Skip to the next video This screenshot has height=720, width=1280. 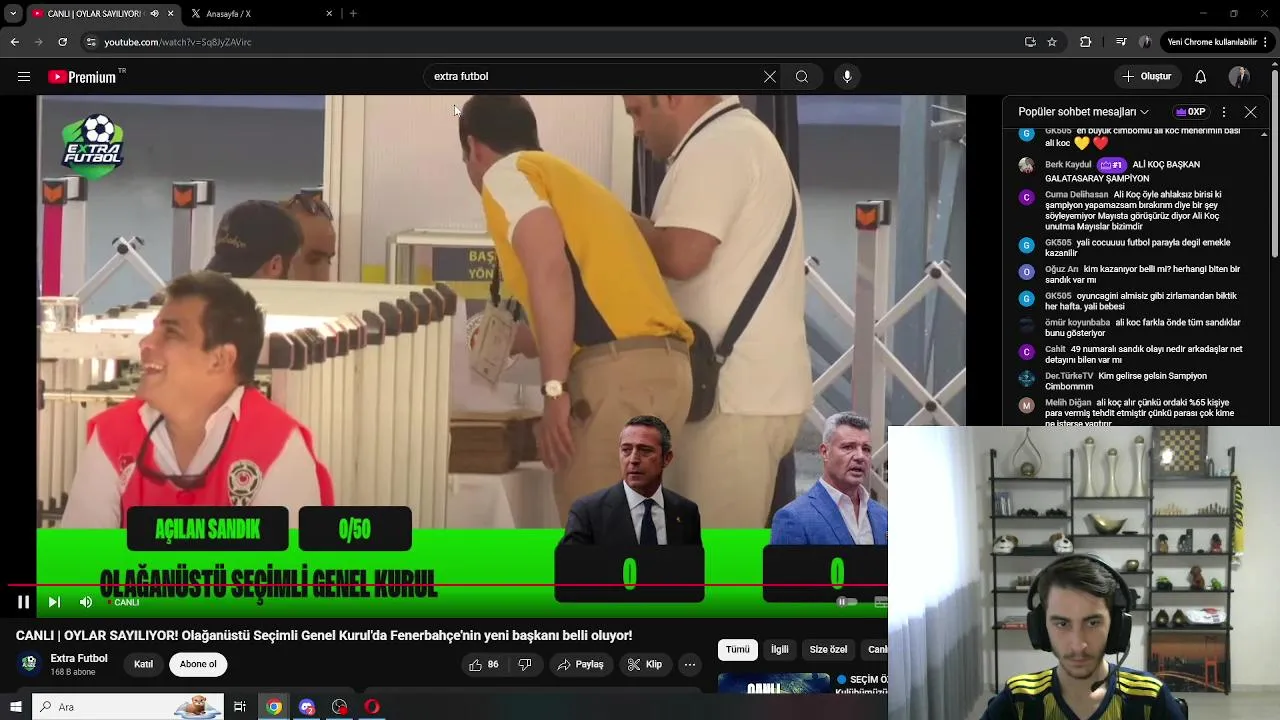[x=54, y=602]
